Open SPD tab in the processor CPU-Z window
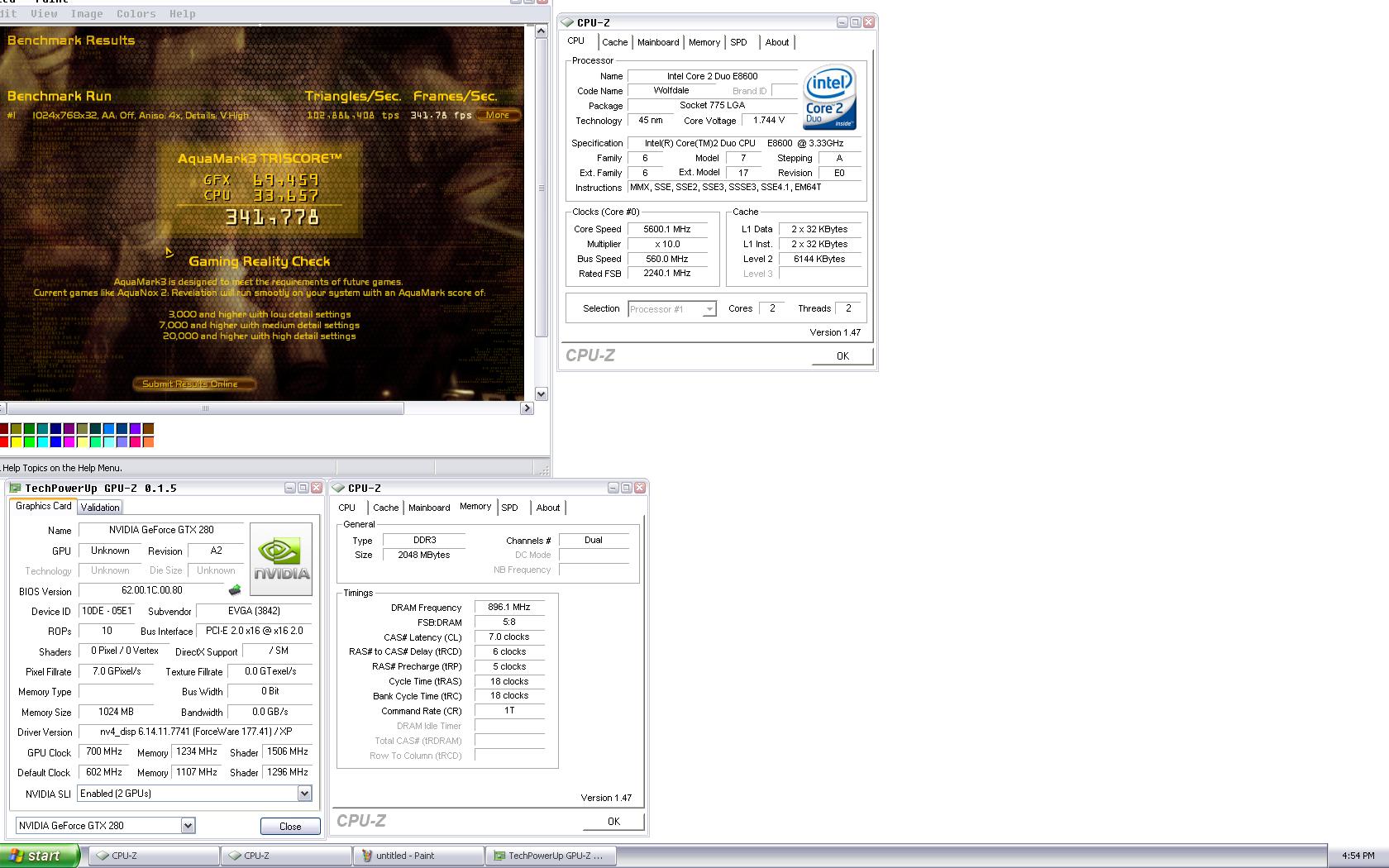Screen dimensions: 1389x868 coord(739,42)
